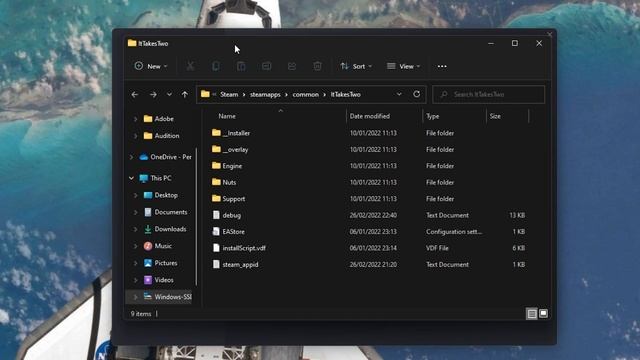640x360 pixels.
Task: Click the Copy icon in toolbar
Action: [x=216, y=66]
